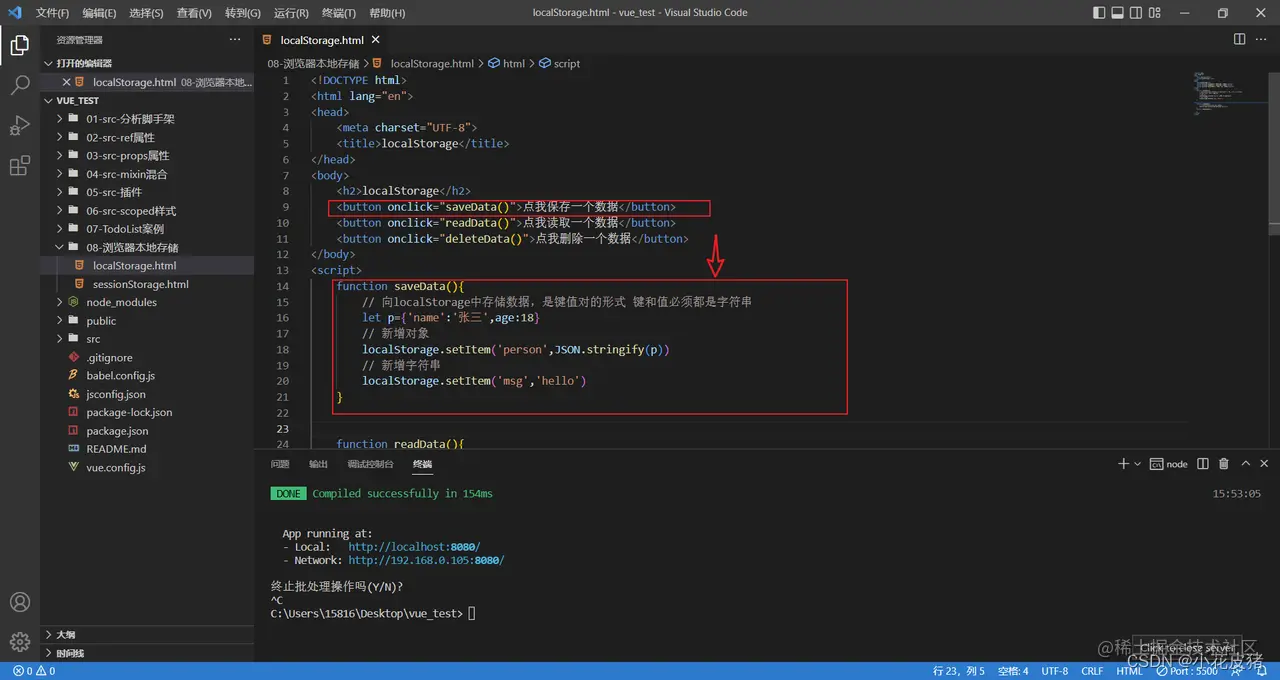
Task: Open the Explorer view in activity bar
Action: pyautogui.click(x=19, y=45)
